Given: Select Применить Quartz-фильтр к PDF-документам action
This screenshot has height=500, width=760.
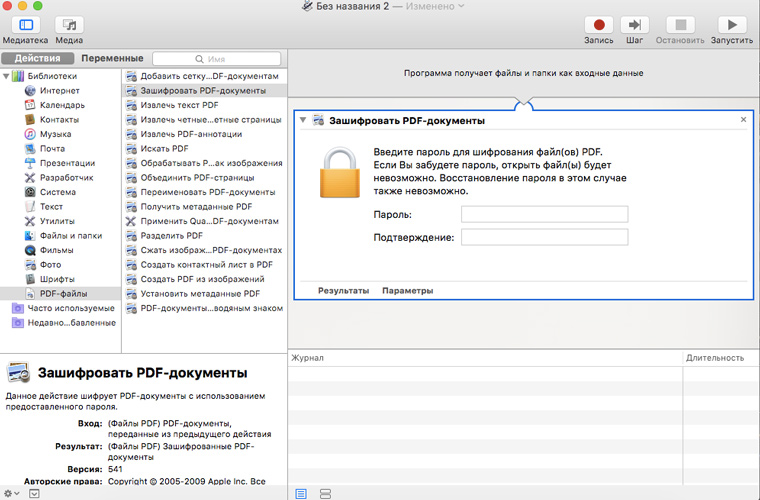Looking at the screenshot, I should coord(205,221).
